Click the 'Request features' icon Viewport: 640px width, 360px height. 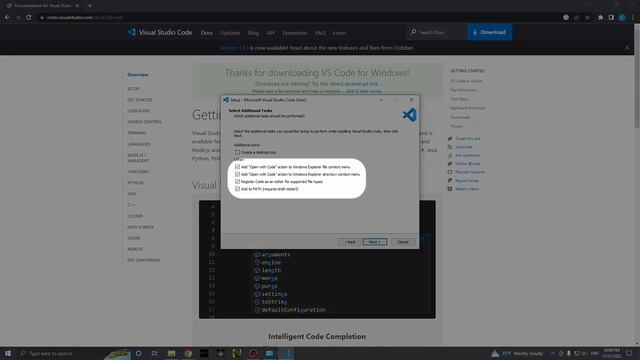tap(450, 172)
